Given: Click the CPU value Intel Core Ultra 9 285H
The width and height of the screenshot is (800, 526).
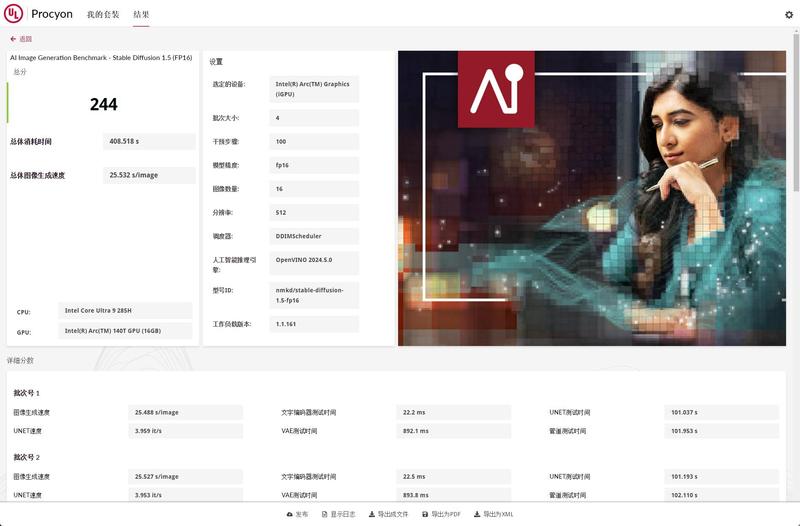Looking at the screenshot, I should tap(125, 310).
